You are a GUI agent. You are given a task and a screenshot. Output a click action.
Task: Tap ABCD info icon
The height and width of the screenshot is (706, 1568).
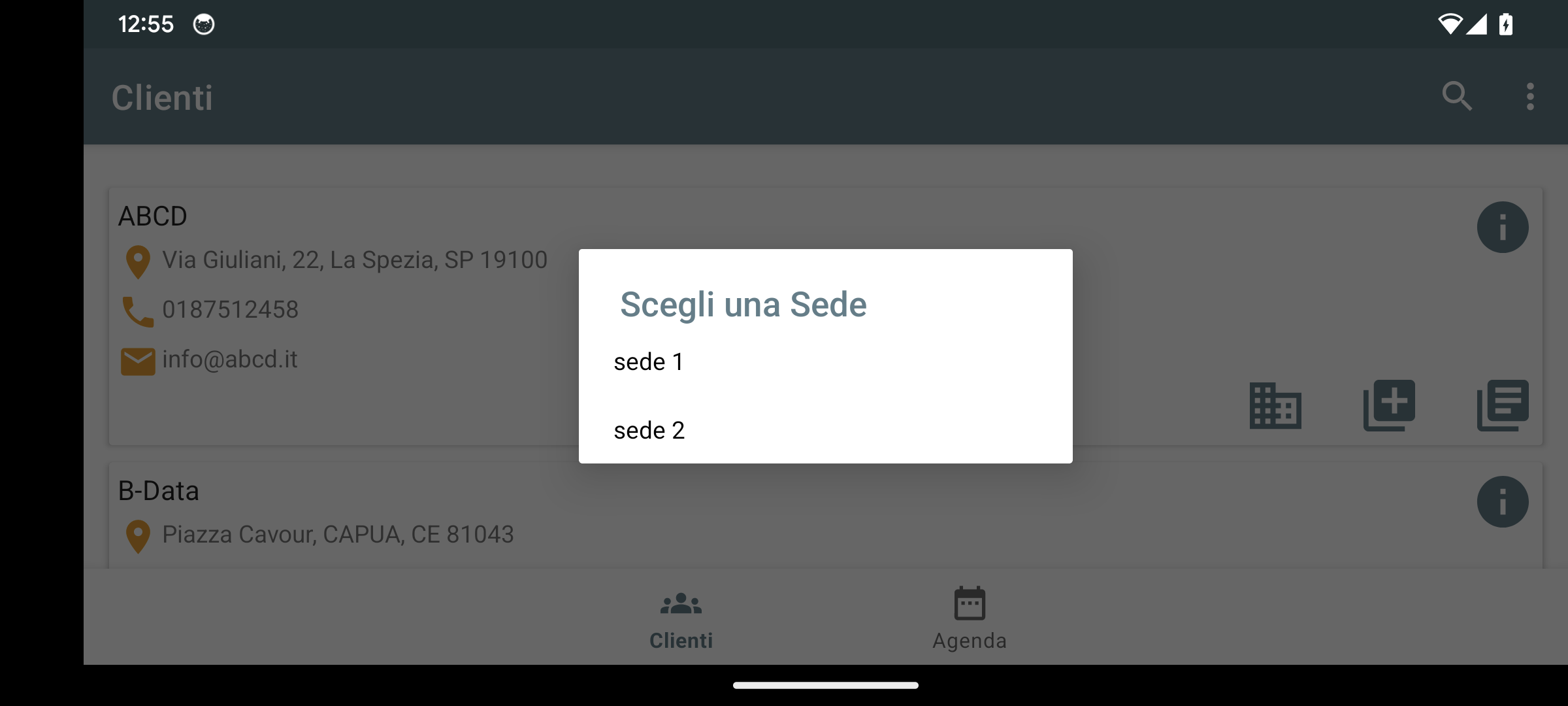click(1502, 227)
